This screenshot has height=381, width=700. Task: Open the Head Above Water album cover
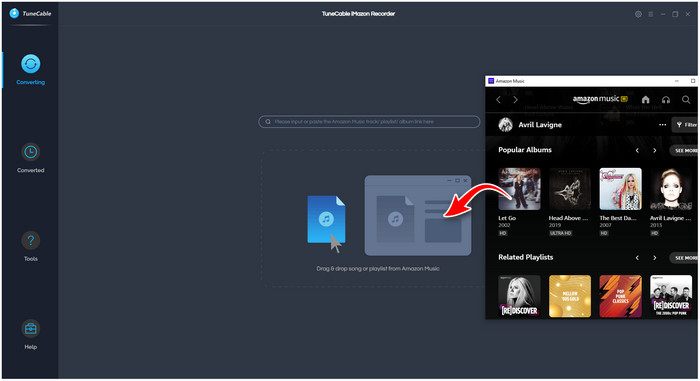(x=570, y=189)
